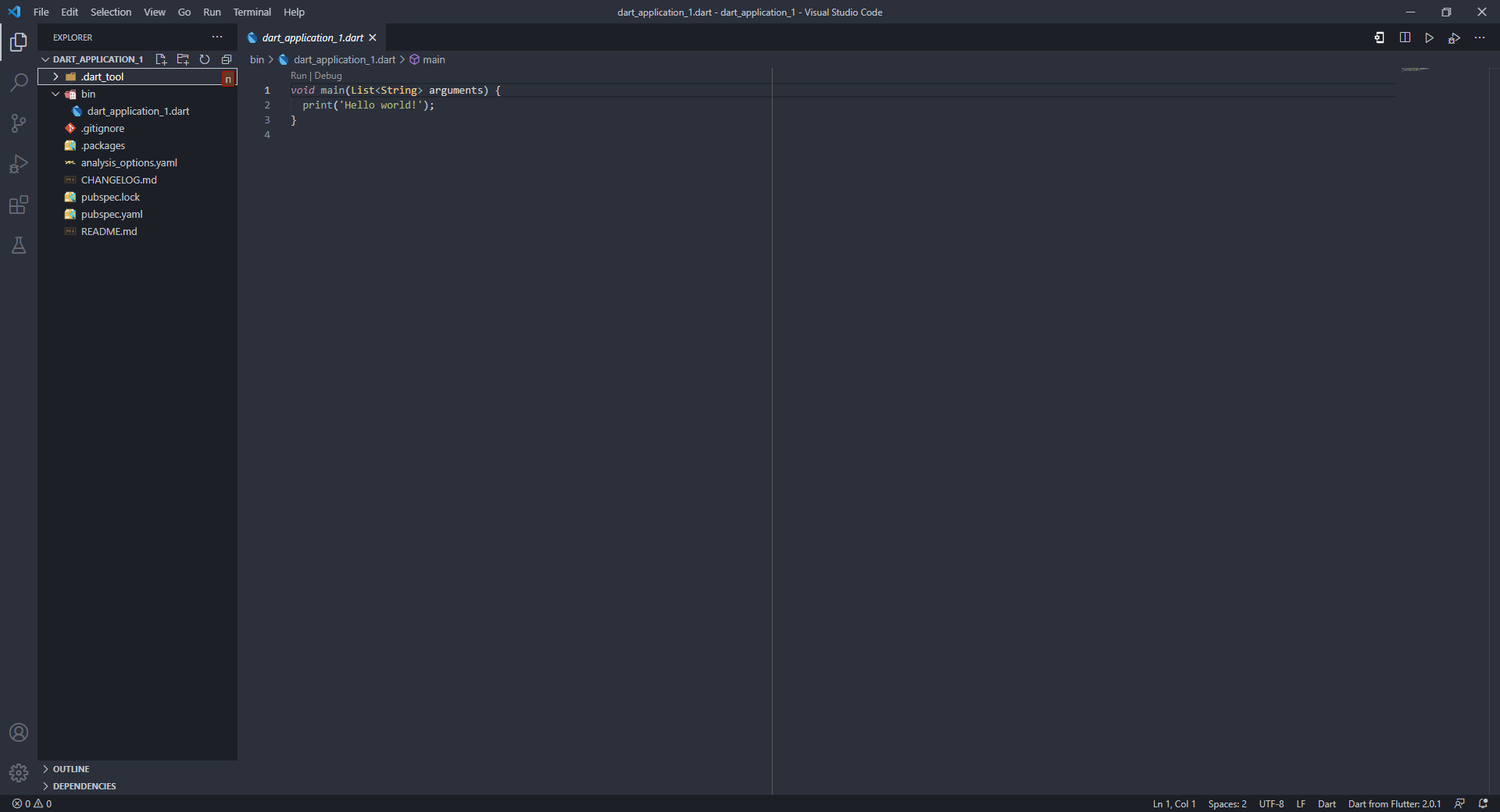
Task: Run the Dart file with play icon
Action: (x=1429, y=37)
